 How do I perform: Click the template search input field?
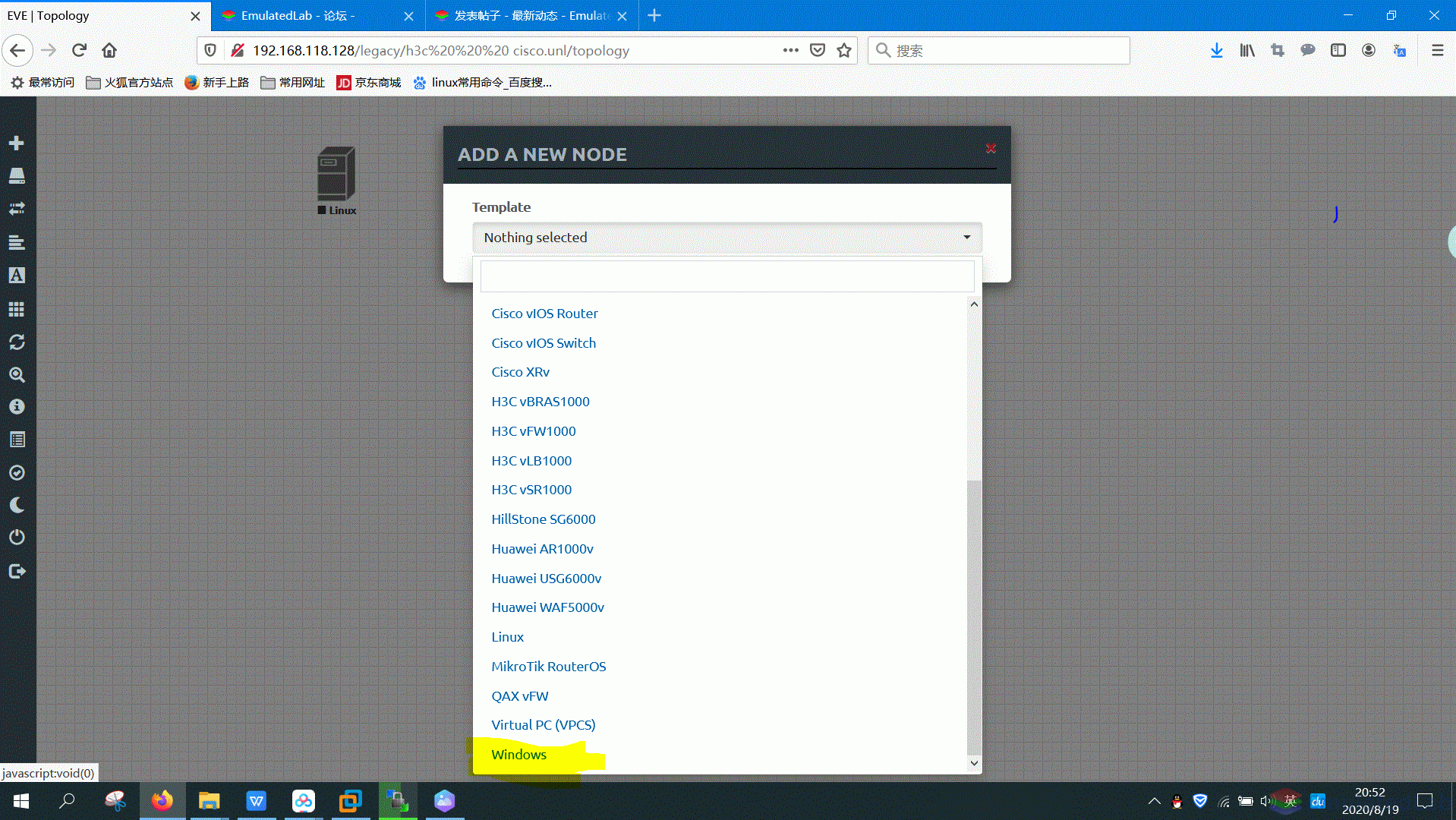pyautogui.click(x=727, y=276)
